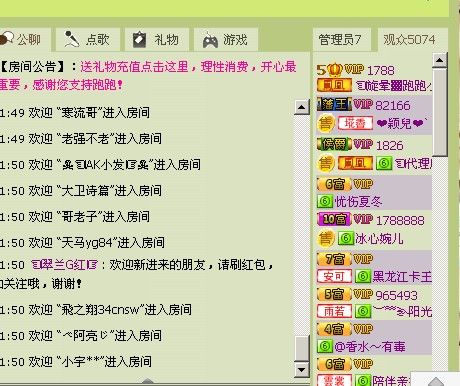
Task: Click the green 6 icon beside 忧伤夏冬
Action: click(325, 201)
